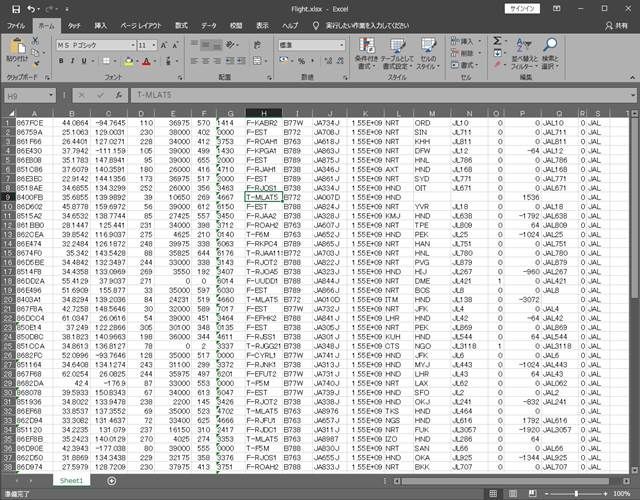This screenshot has height=500, width=640.
Task: Toggle align-left text alignment
Action: tap(195, 61)
